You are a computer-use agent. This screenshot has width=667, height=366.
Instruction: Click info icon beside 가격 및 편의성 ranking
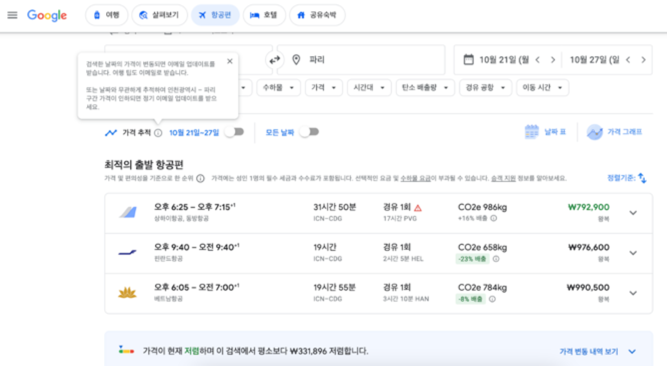(200, 178)
